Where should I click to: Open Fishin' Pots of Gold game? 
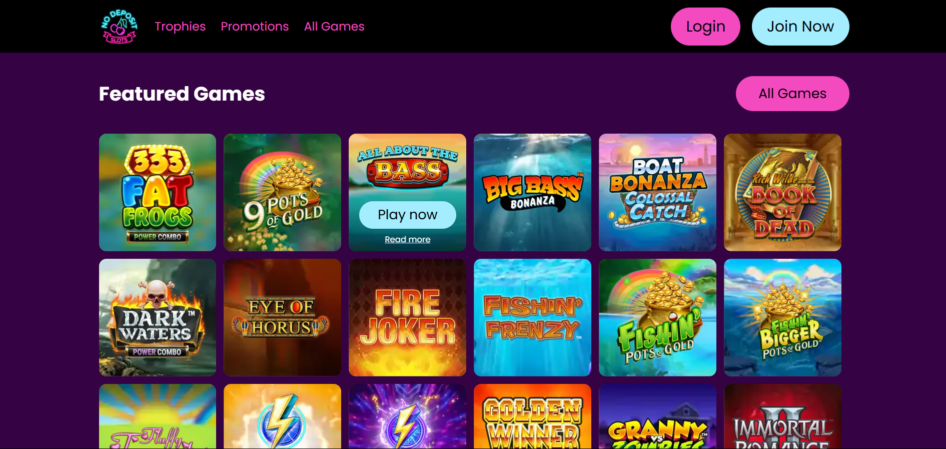click(658, 317)
